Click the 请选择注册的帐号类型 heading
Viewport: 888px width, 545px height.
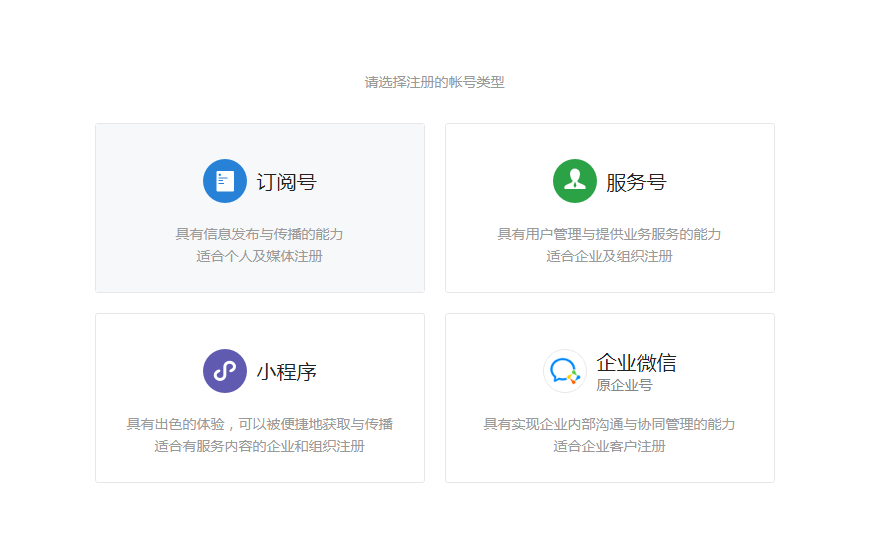tap(434, 82)
